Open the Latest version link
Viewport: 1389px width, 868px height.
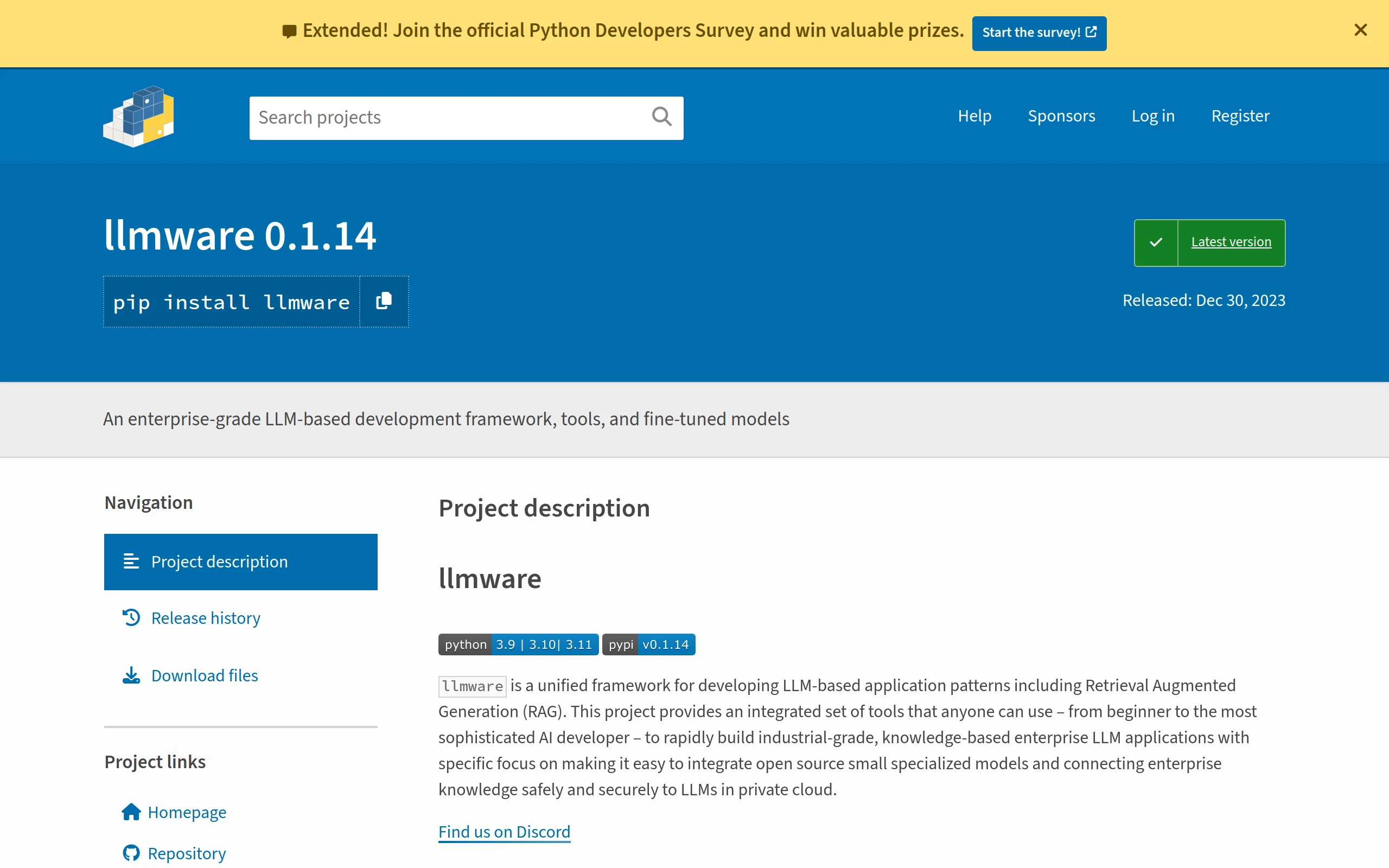point(1231,242)
